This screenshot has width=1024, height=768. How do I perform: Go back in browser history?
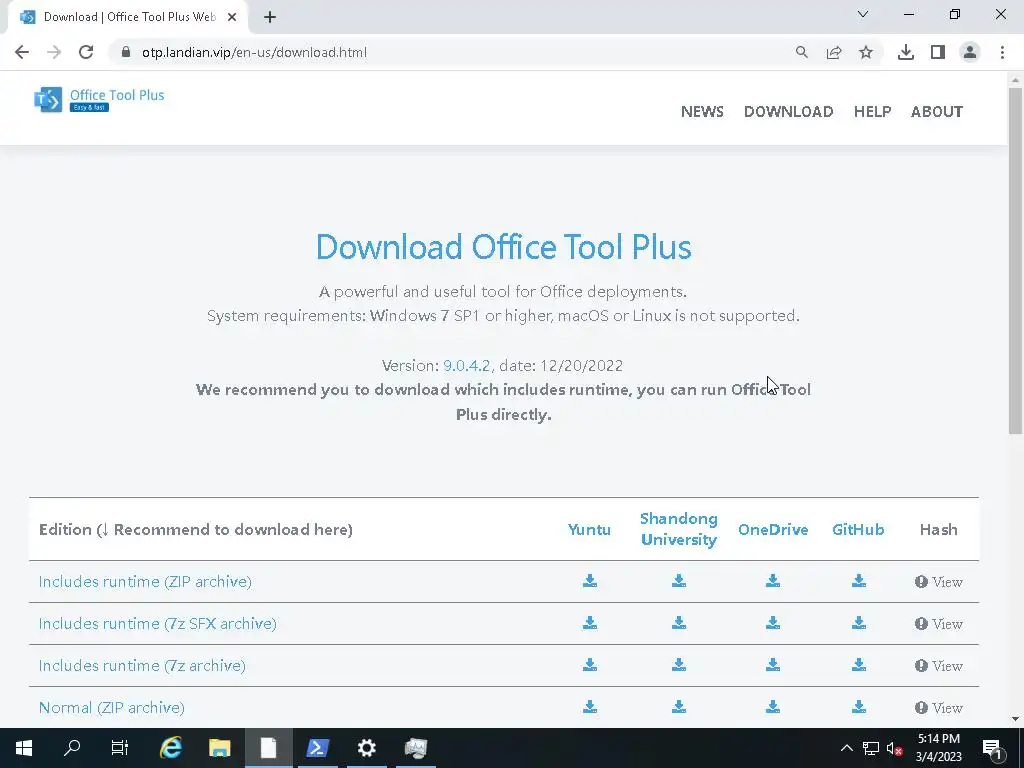click(22, 52)
